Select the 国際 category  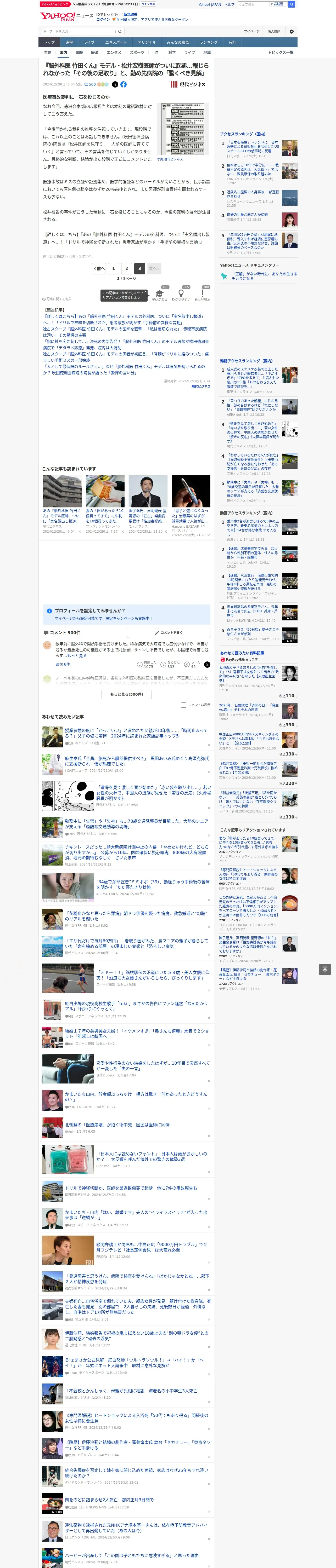tap(79, 52)
